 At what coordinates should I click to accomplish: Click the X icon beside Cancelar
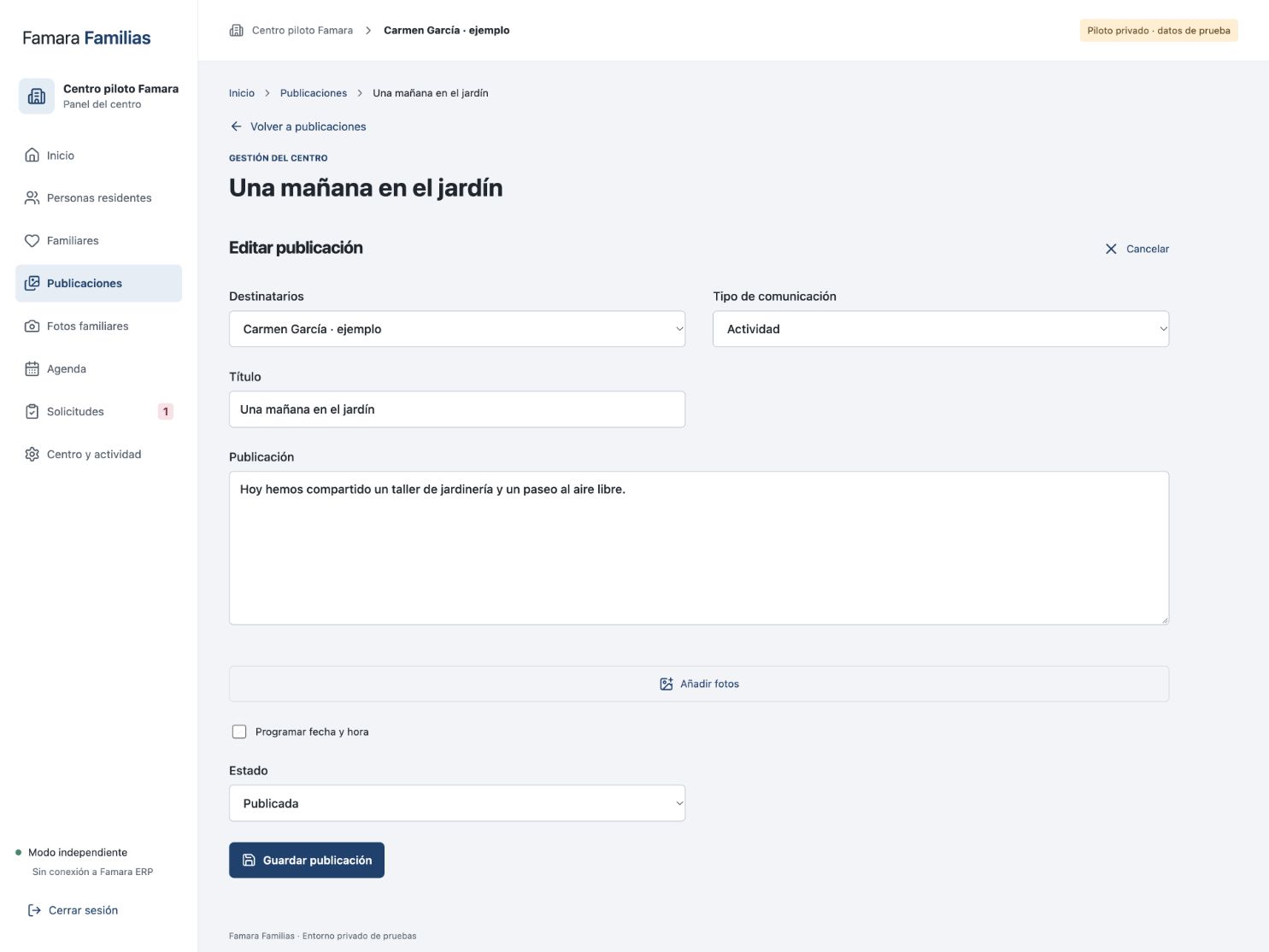tap(1111, 249)
